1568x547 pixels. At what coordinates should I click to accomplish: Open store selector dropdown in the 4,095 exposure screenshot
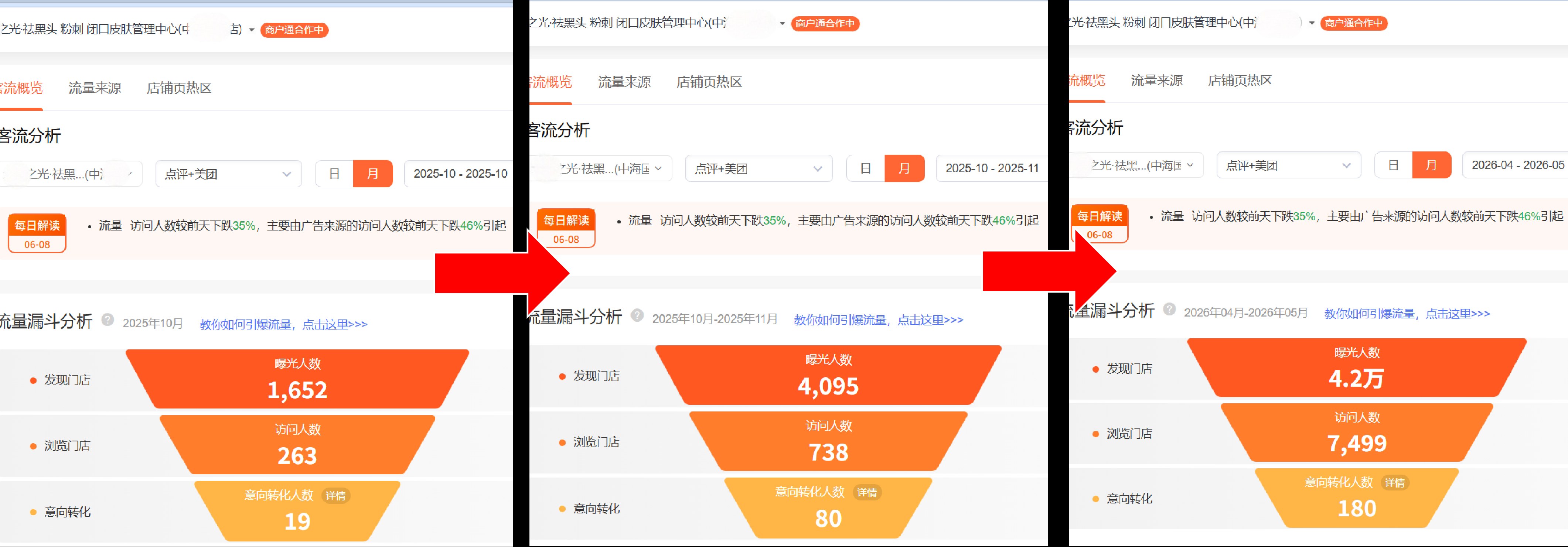tap(601, 168)
